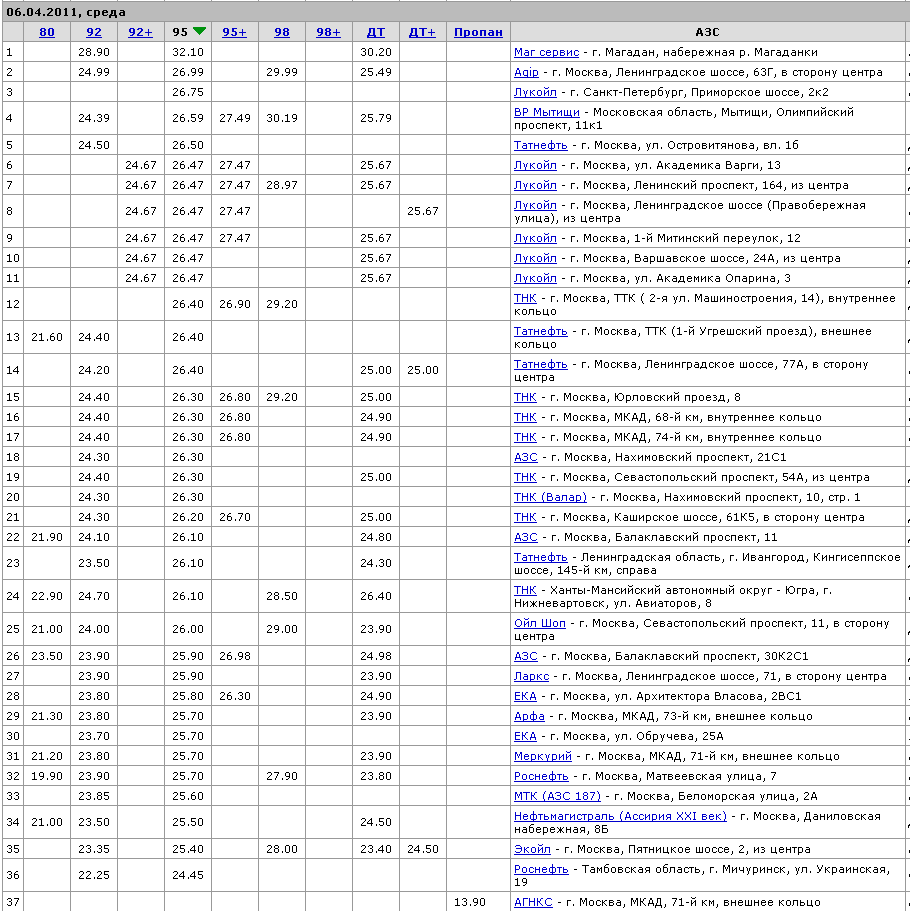Open ЕКА ул. Обручева link
Image resolution: width=910 pixels, height=911 pixels.
(525, 736)
